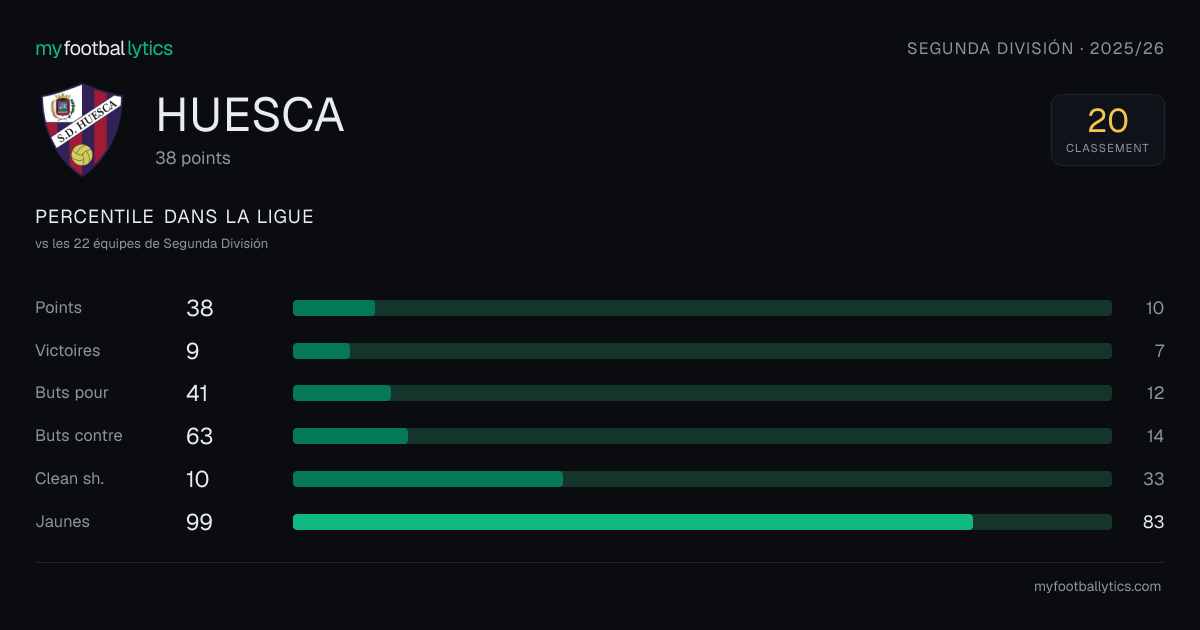The width and height of the screenshot is (1200, 630).
Task: Visit the myfootballytics.com footer link
Action: click(1097, 587)
